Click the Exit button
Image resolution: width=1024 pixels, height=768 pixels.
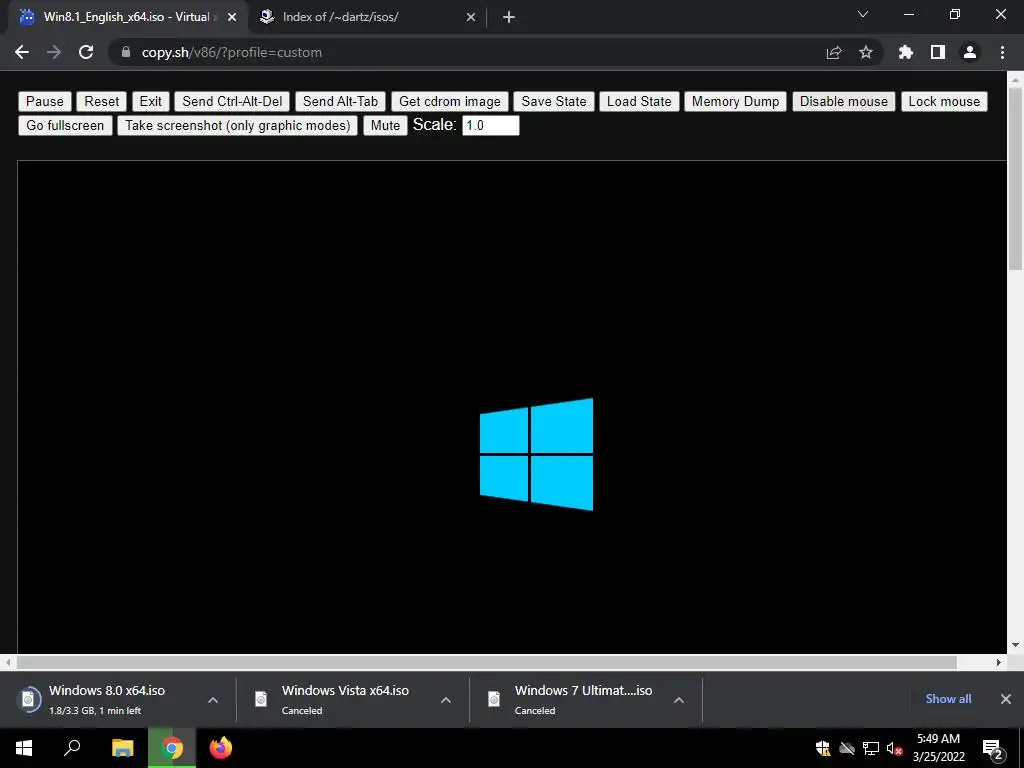pos(150,101)
